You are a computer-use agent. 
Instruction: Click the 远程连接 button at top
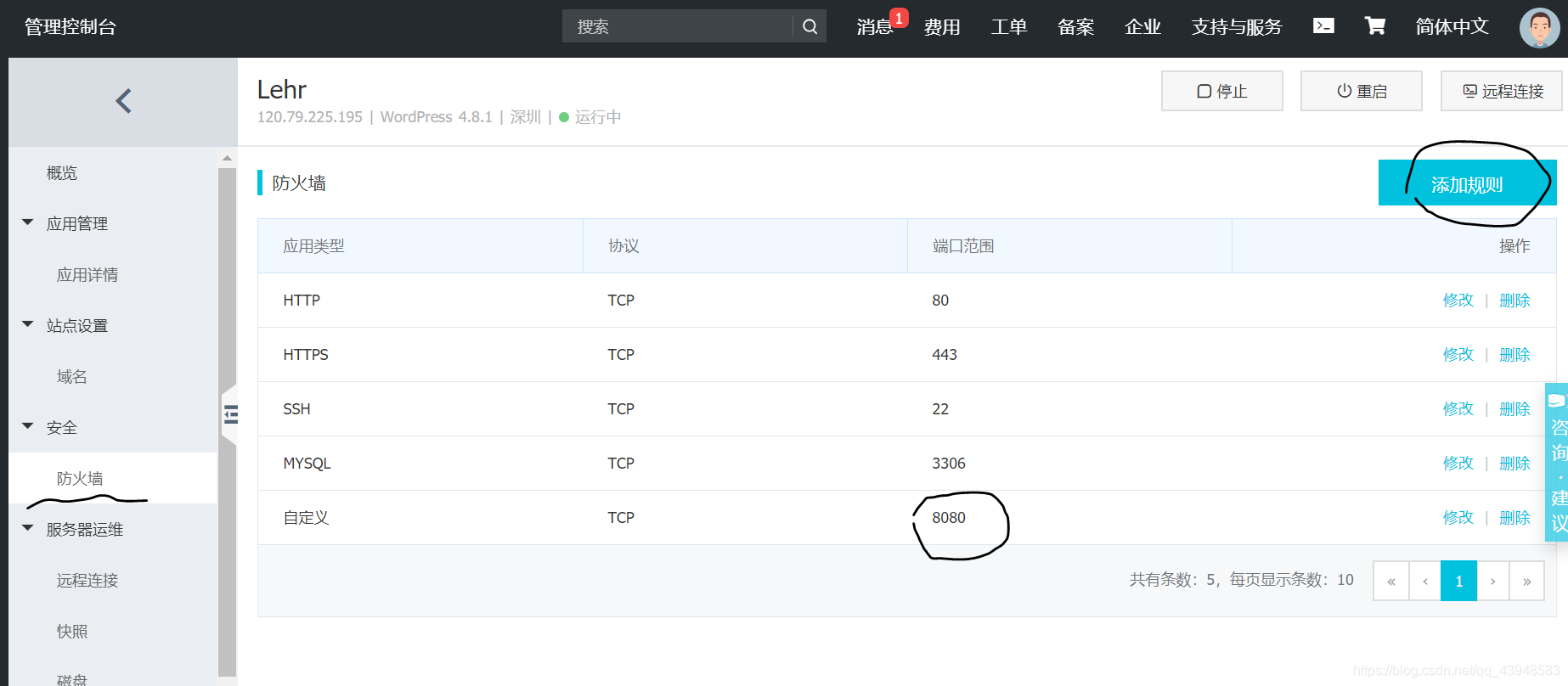click(1502, 91)
